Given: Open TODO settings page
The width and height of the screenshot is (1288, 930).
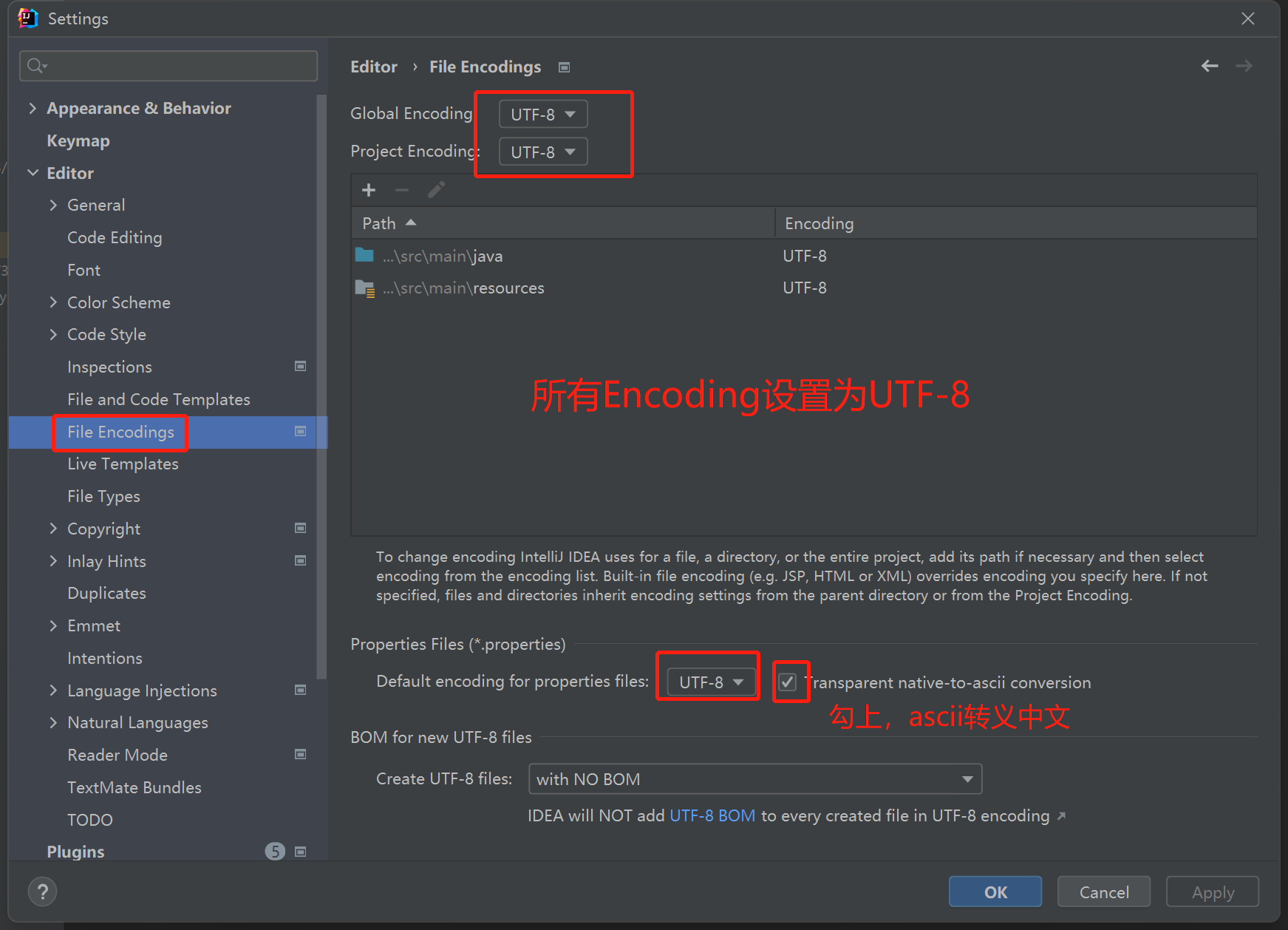Looking at the screenshot, I should (90, 820).
